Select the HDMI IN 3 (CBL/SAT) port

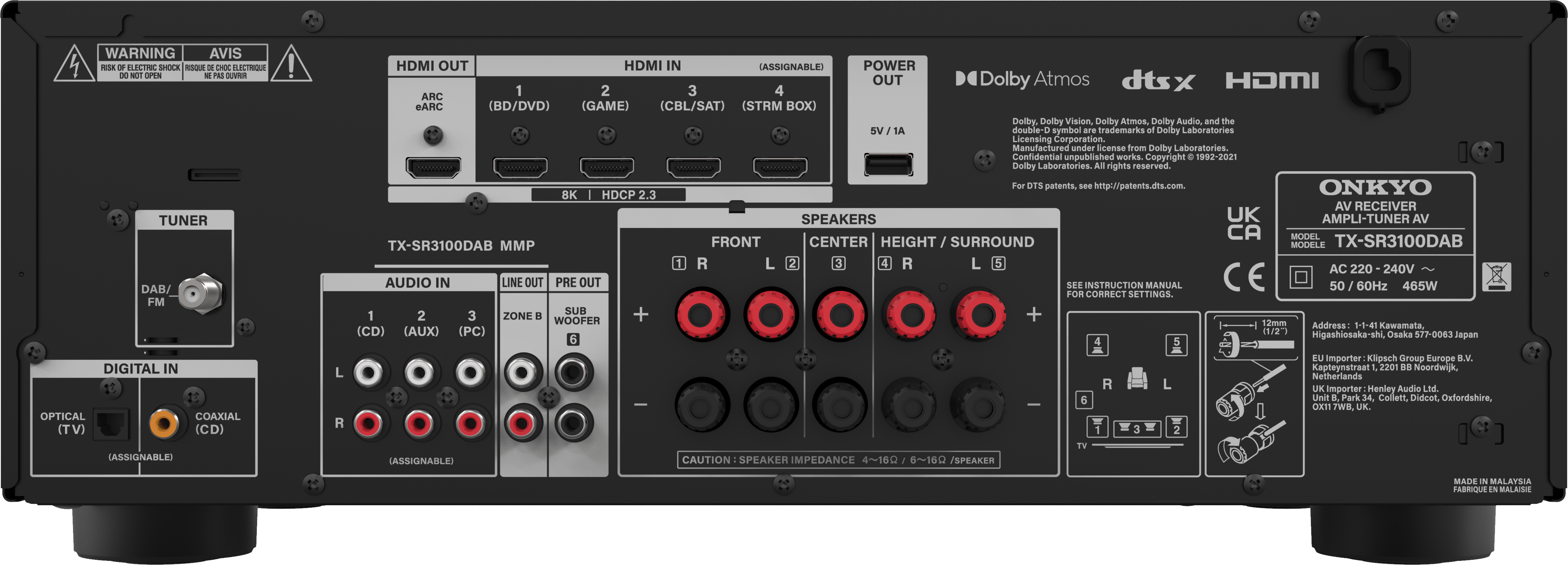point(693,167)
